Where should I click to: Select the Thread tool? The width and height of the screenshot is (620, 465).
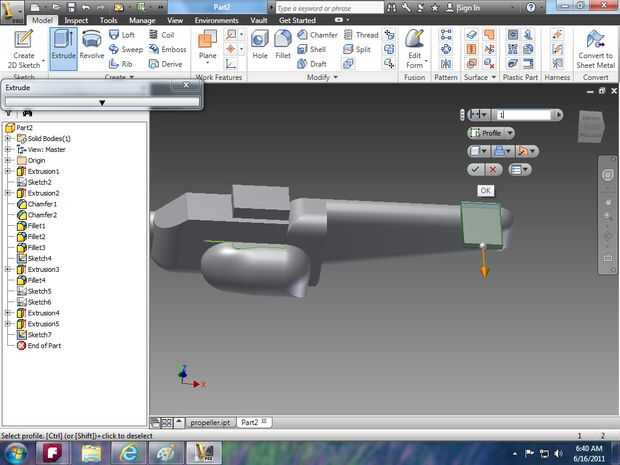pos(361,35)
